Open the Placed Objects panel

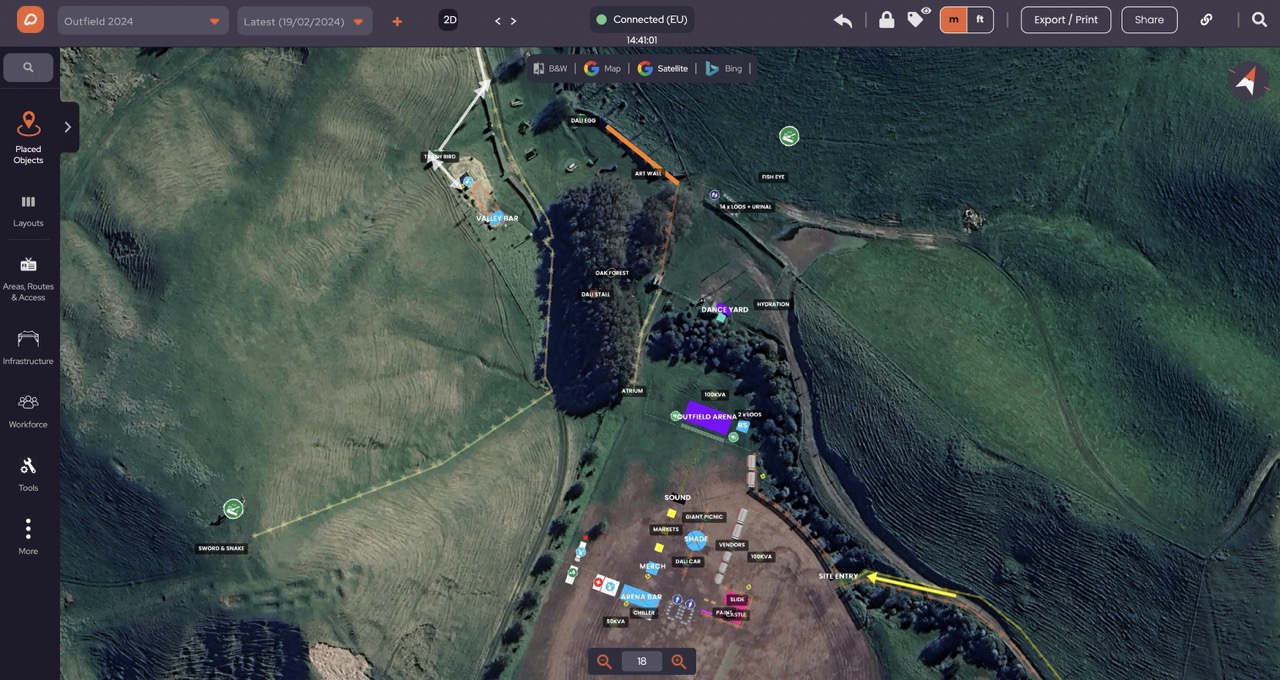(28, 137)
